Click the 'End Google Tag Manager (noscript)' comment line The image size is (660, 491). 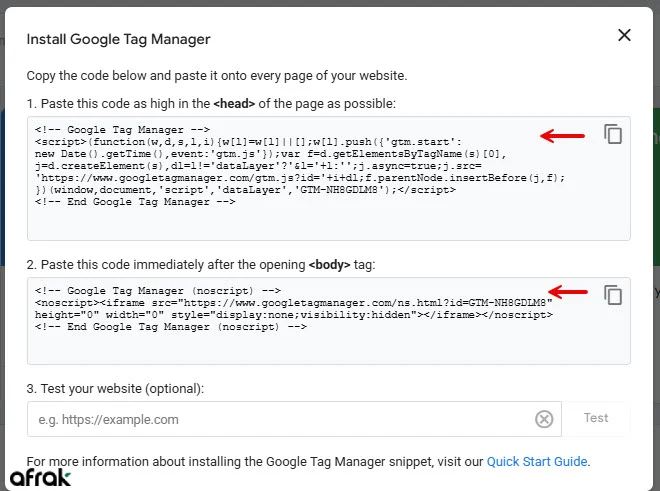[x=170, y=327]
